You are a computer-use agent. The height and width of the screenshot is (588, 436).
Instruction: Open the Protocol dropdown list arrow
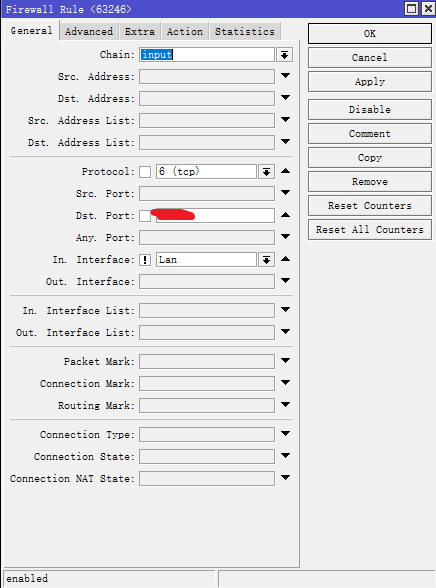pyautogui.click(x=266, y=172)
